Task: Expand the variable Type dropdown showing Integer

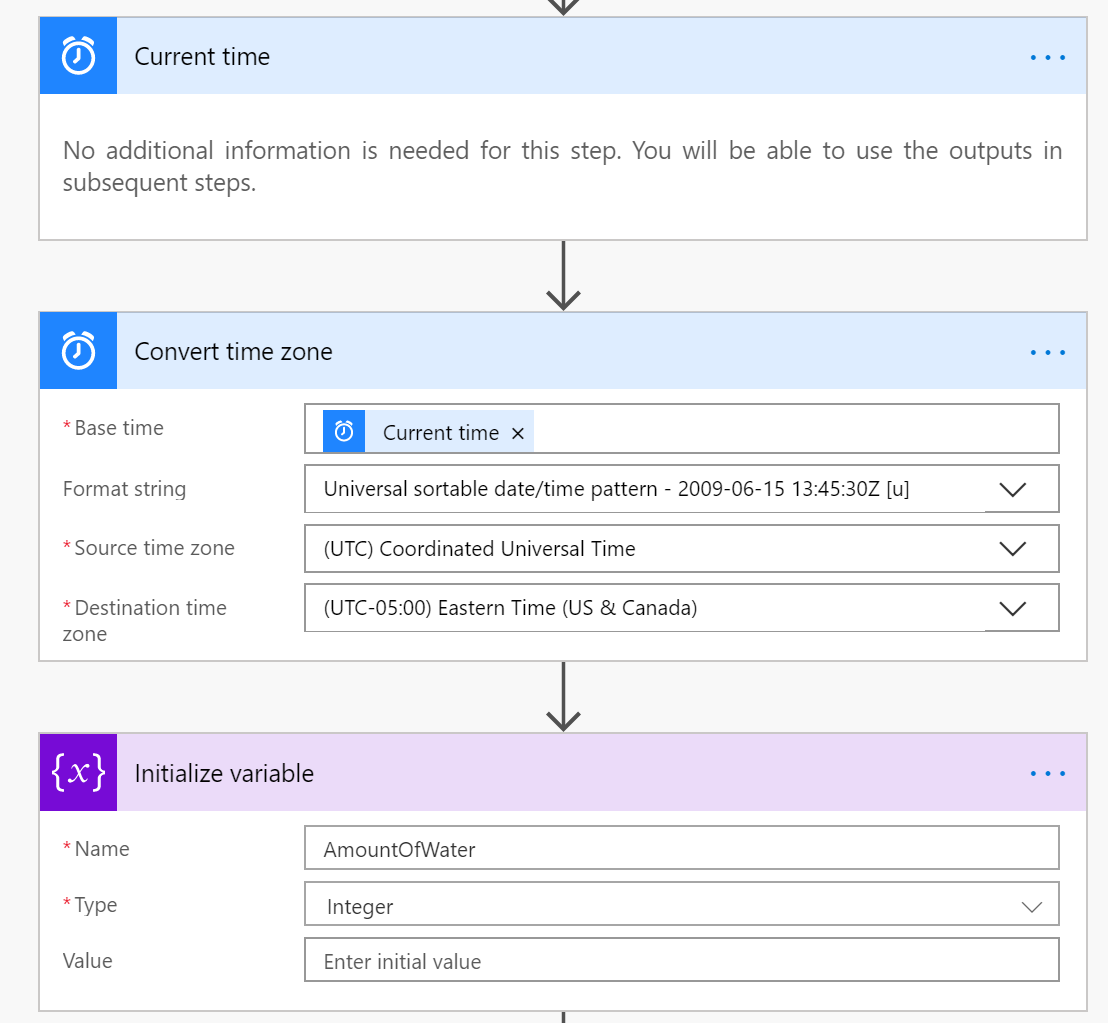Action: pos(1030,907)
